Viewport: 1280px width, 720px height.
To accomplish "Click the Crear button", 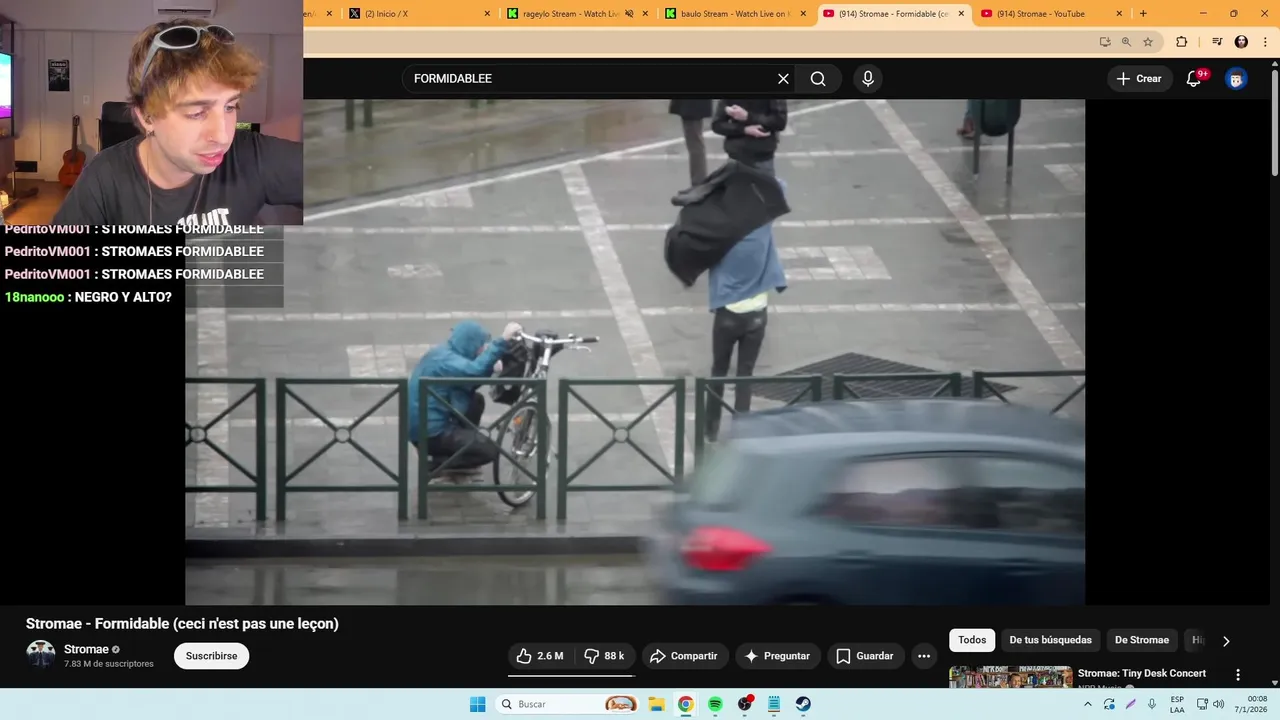I will pyautogui.click(x=1139, y=79).
